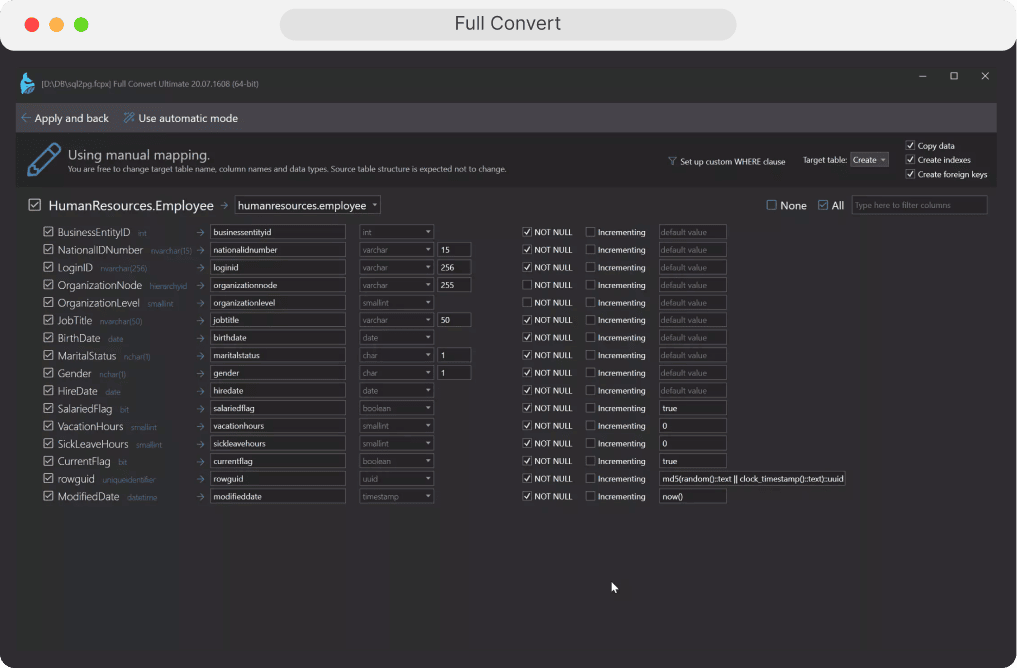Open the int type dropdown for businessentityid

pos(396,232)
